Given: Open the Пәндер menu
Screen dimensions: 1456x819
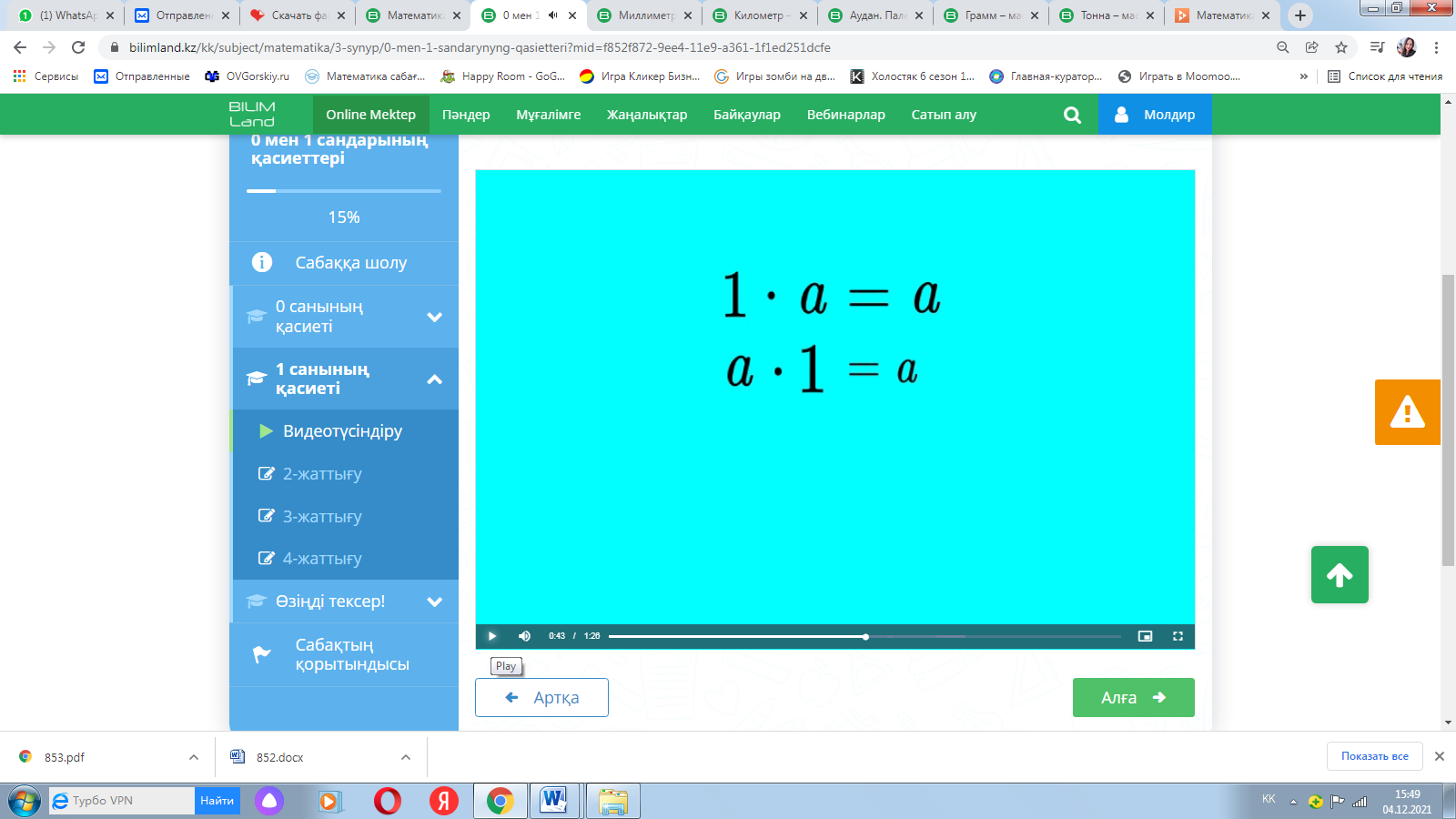Looking at the screenshot, I should coord(466,115).
